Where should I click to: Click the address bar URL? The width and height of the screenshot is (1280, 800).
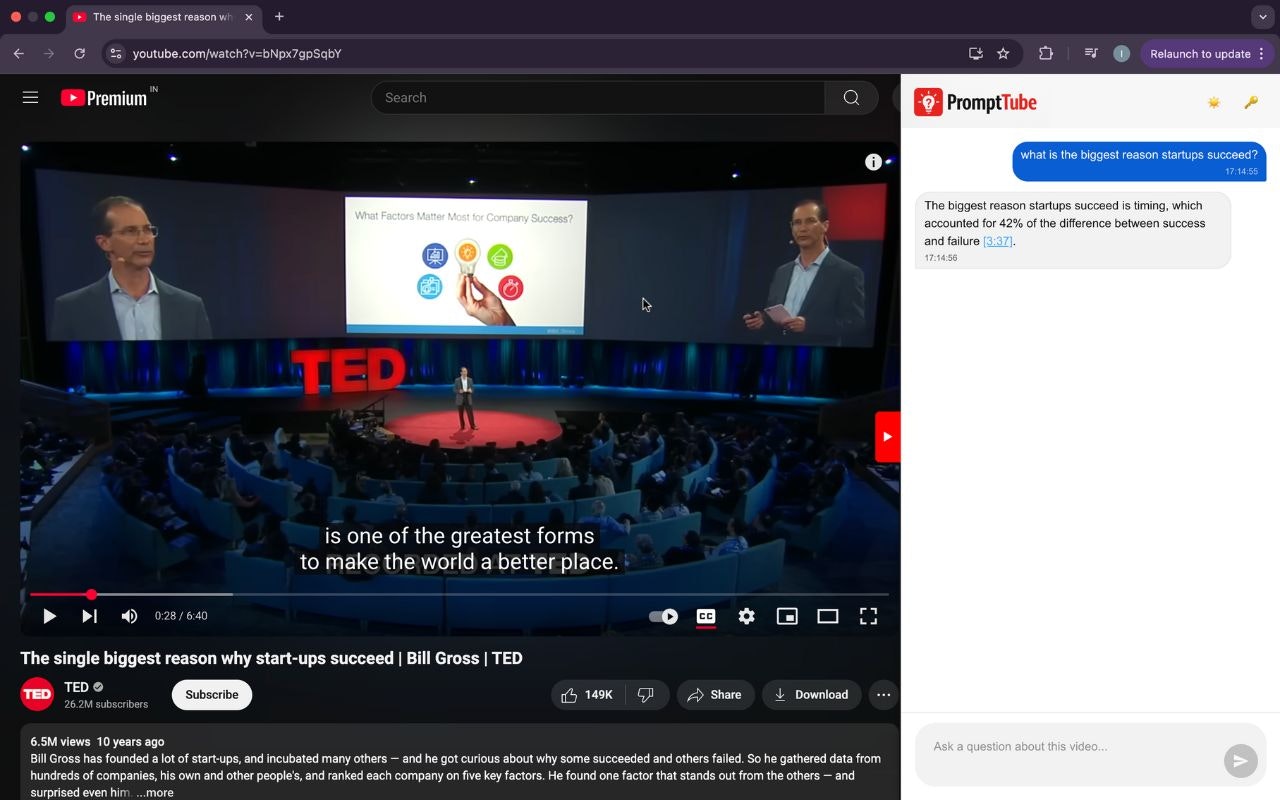pyautogui.click(x=237, y=54)
